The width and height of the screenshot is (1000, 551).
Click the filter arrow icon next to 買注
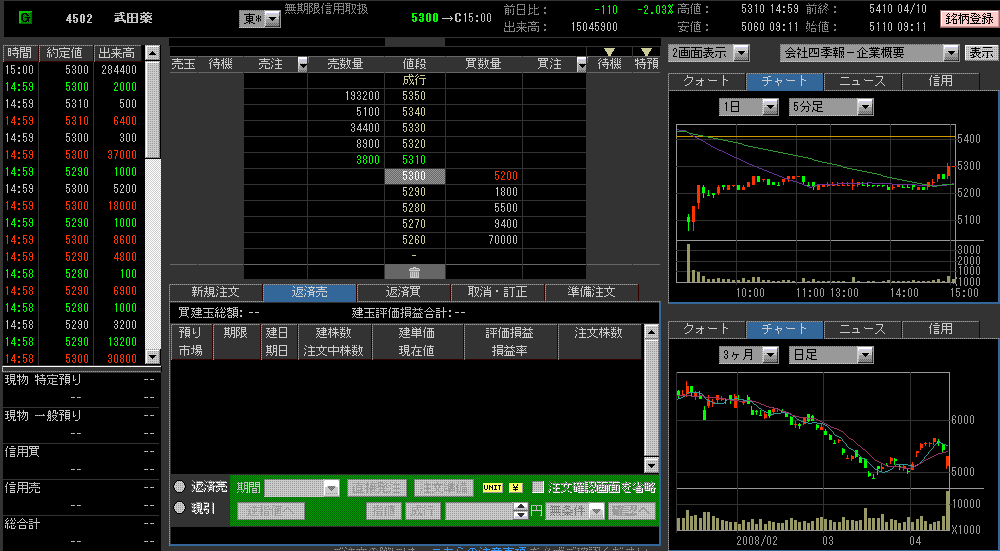(582, 64)
